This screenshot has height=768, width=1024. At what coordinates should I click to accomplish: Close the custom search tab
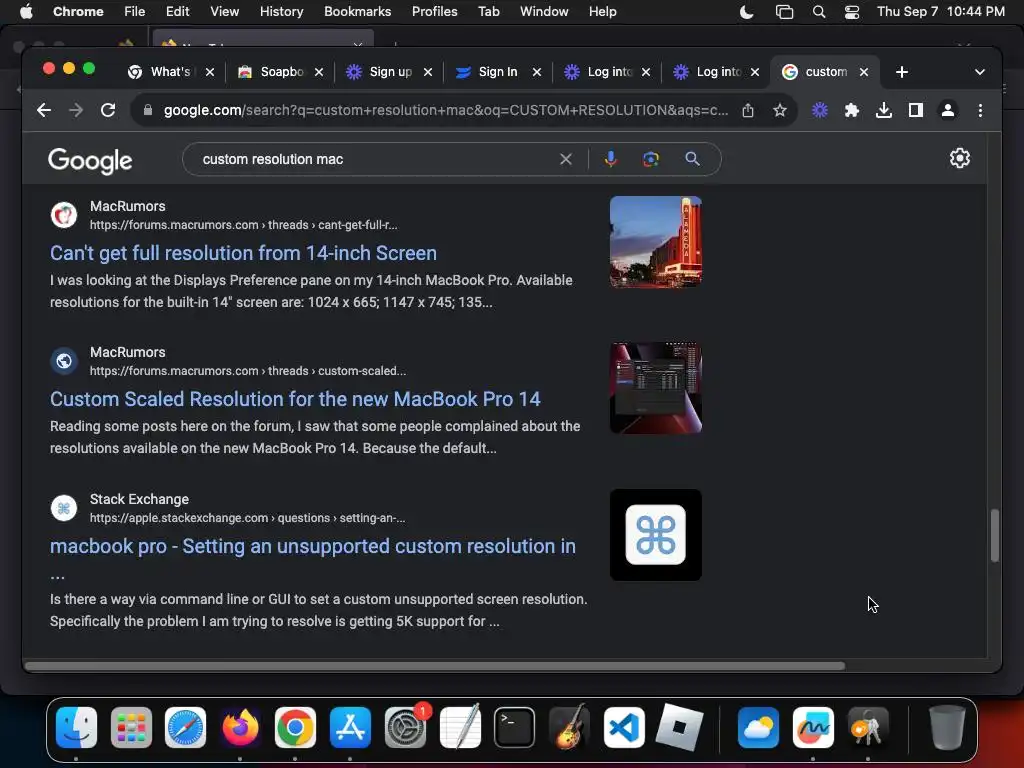pyautogui.click(x=863, y=72)
